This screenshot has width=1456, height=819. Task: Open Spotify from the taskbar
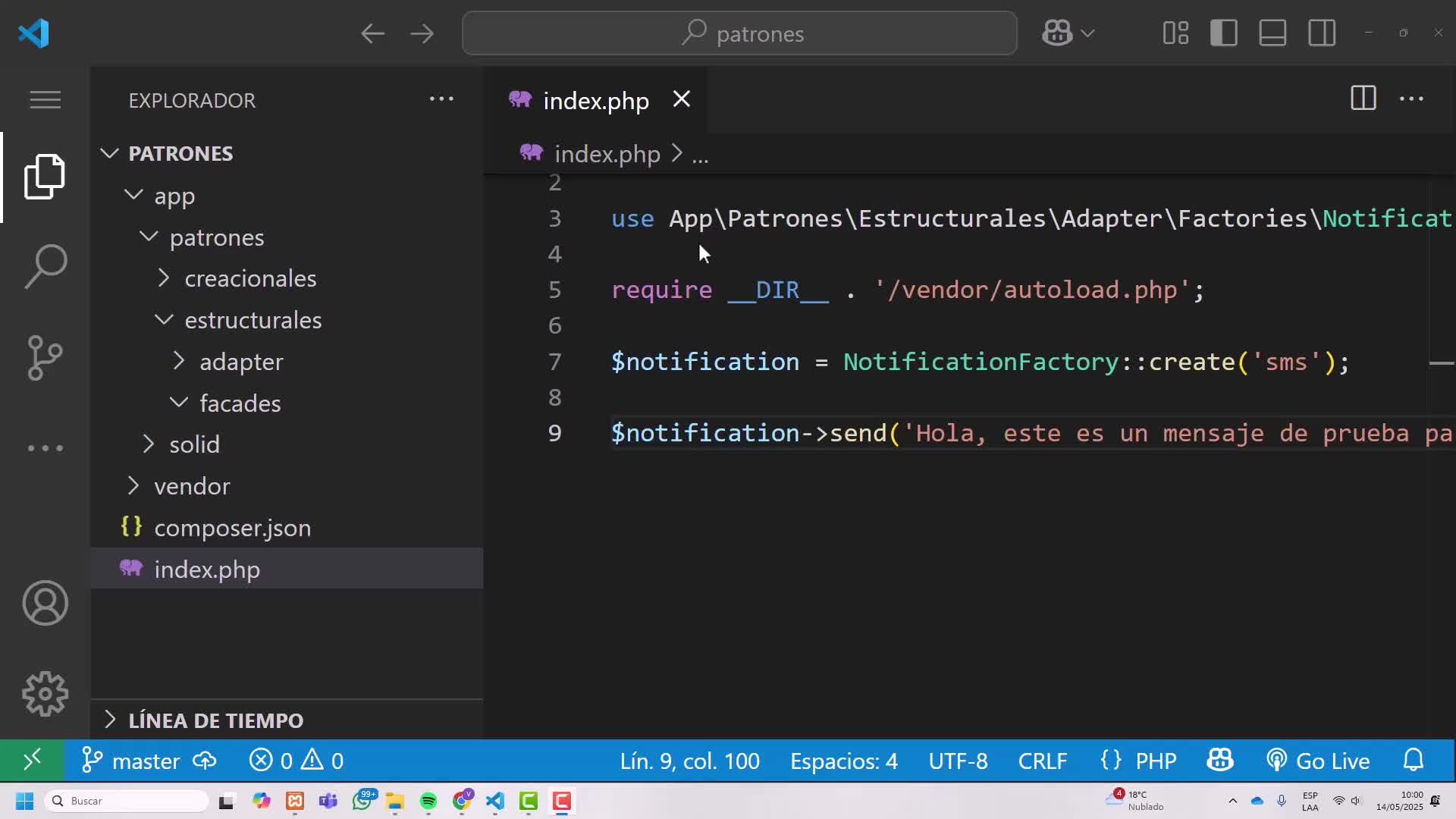(428, 801)
